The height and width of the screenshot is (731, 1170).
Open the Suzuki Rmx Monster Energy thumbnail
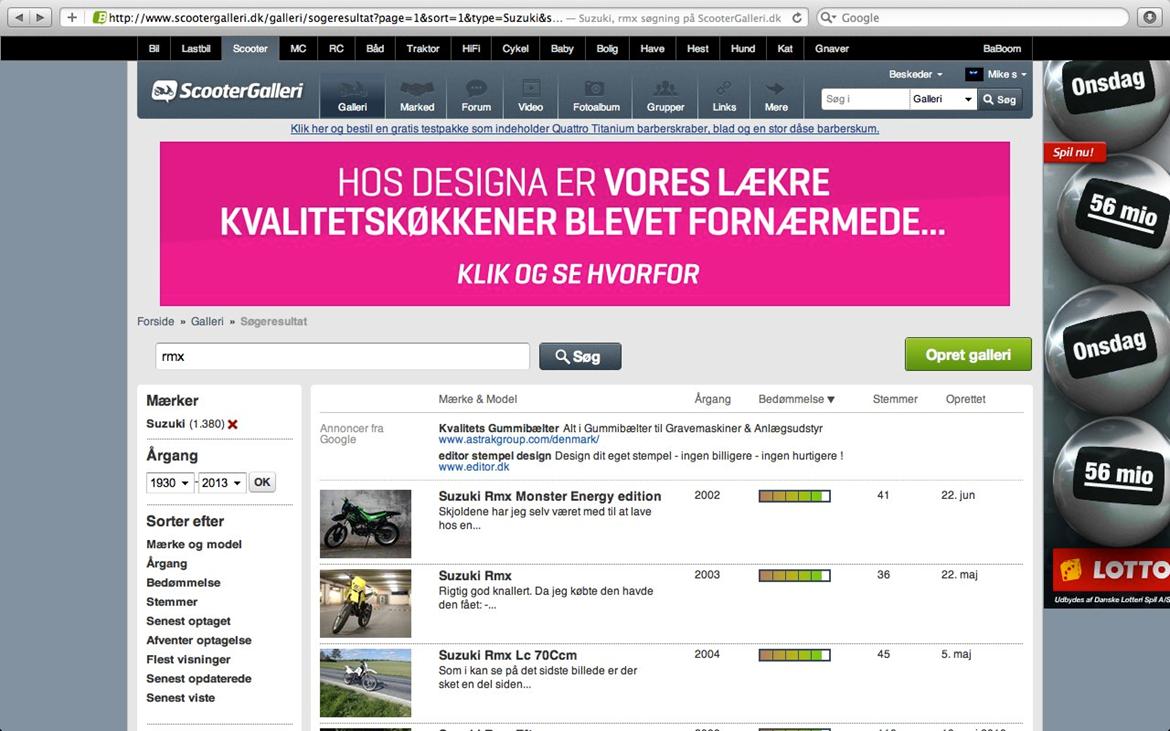pos(365,523)
